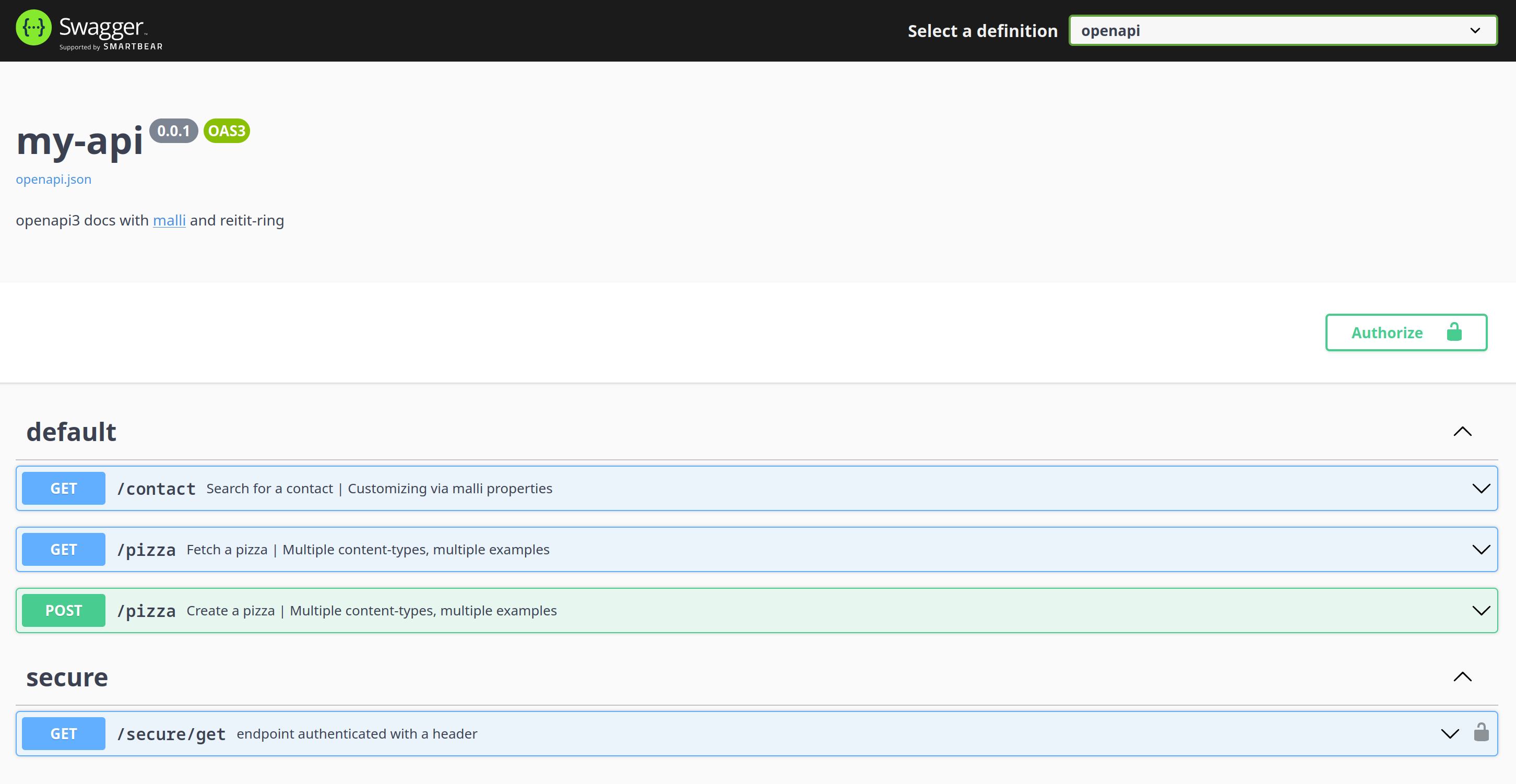The width and height of the screenshot is (1516, 784).
Task: Click the 0.0.1 version badge
Action: tap(173, 130)
